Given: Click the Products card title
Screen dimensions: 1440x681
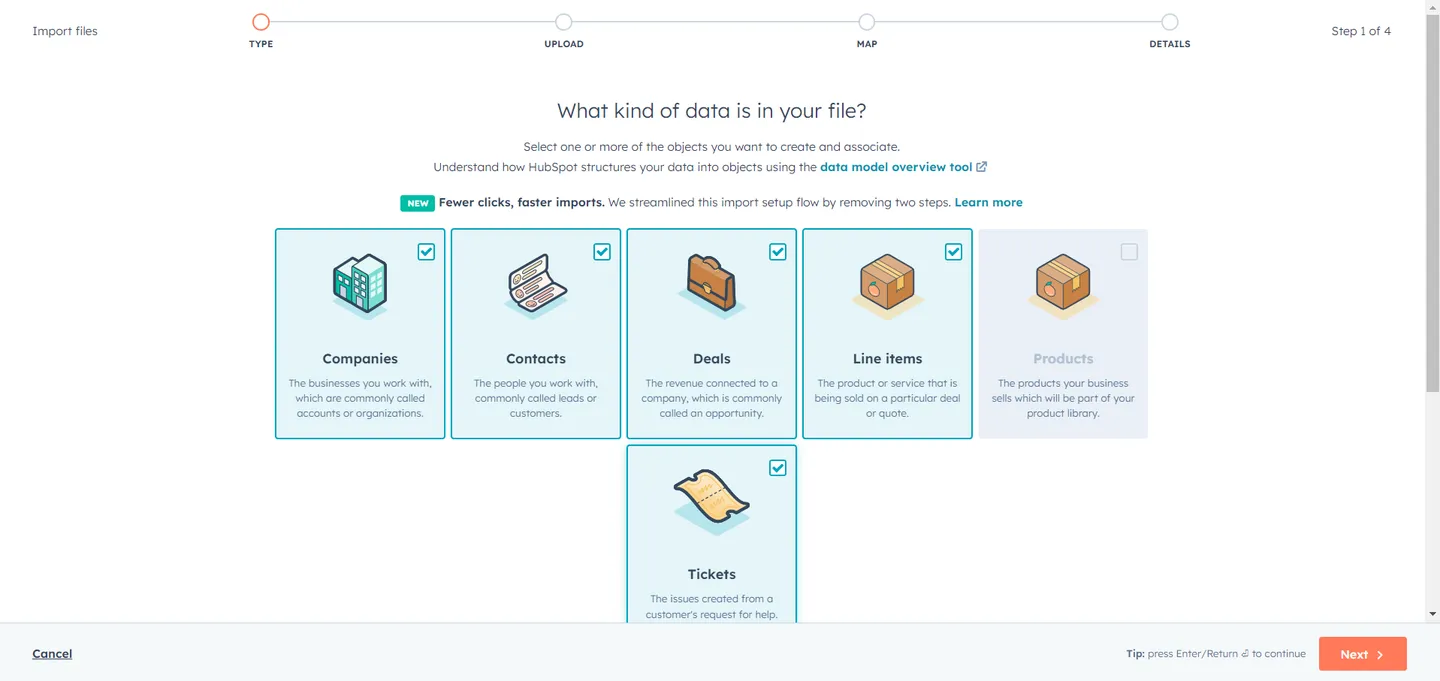Looking at the screenshot, I should (x=1063, y=359).
